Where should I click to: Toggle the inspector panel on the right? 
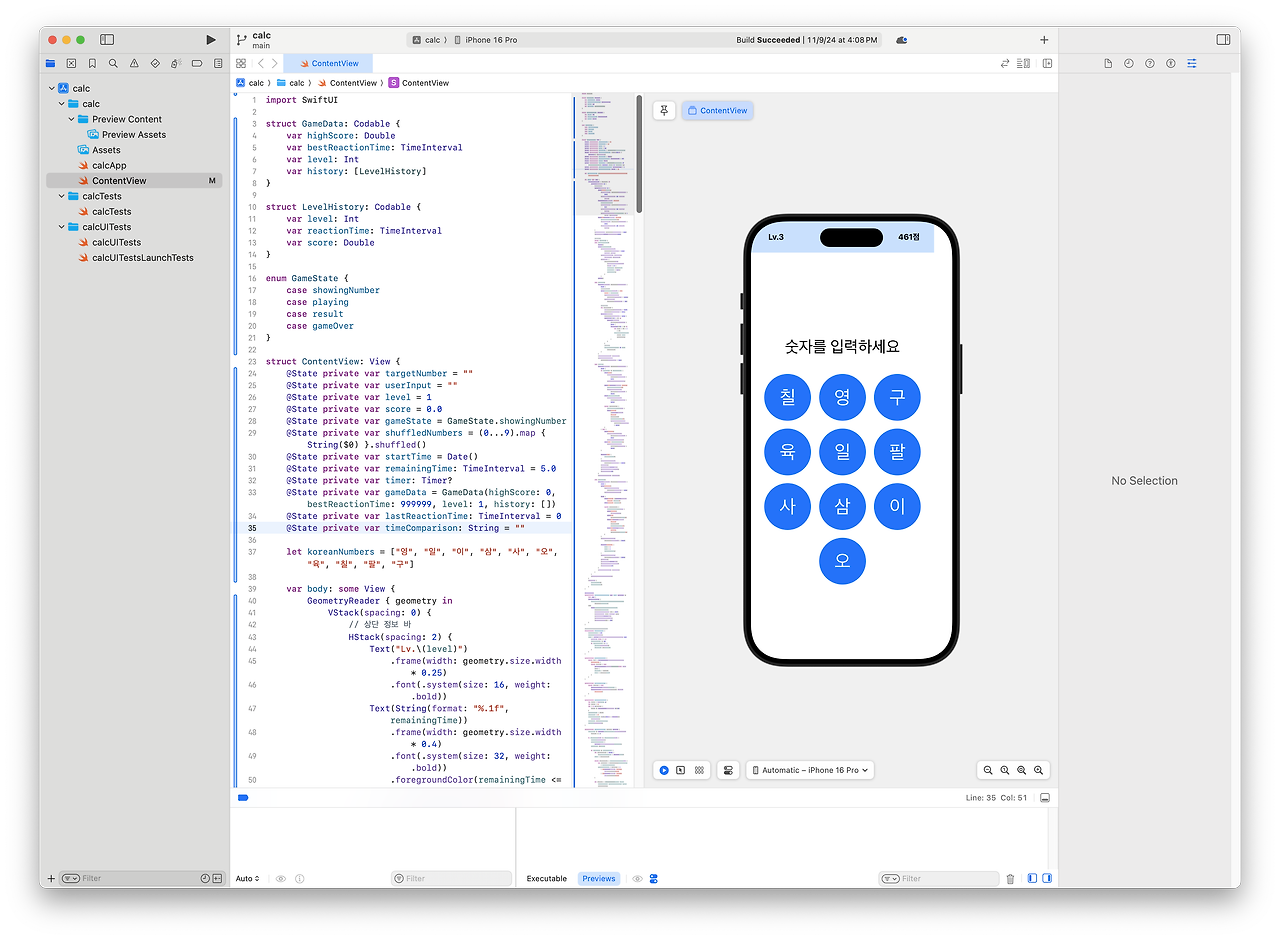(1223, 39)
